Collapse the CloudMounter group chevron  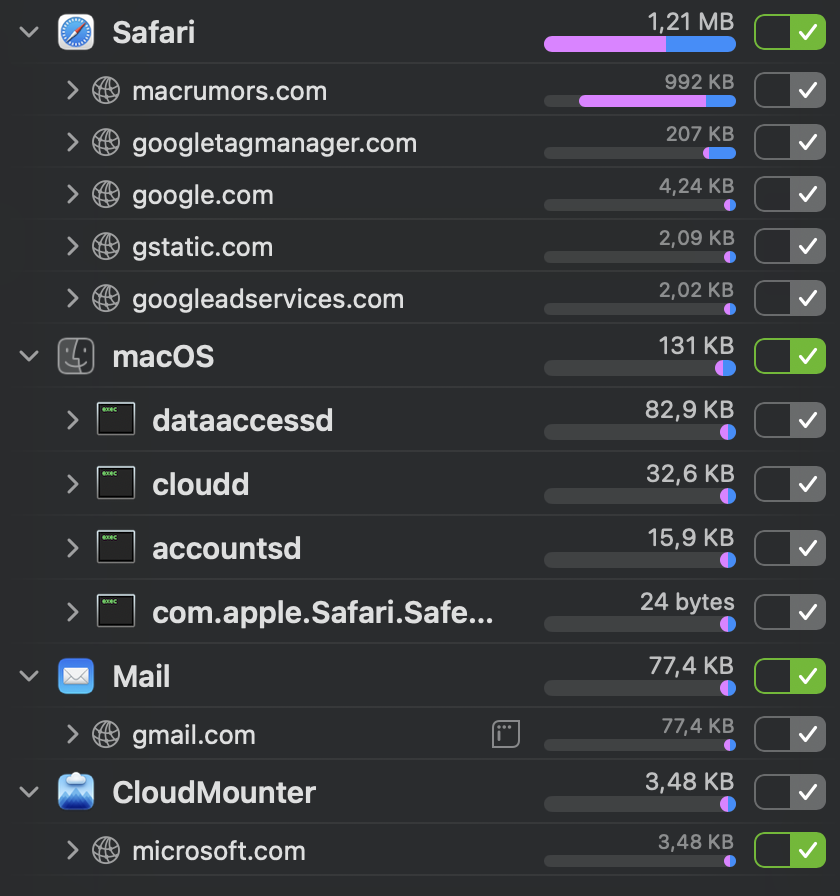pyautogui.click(x=29, y=792)
